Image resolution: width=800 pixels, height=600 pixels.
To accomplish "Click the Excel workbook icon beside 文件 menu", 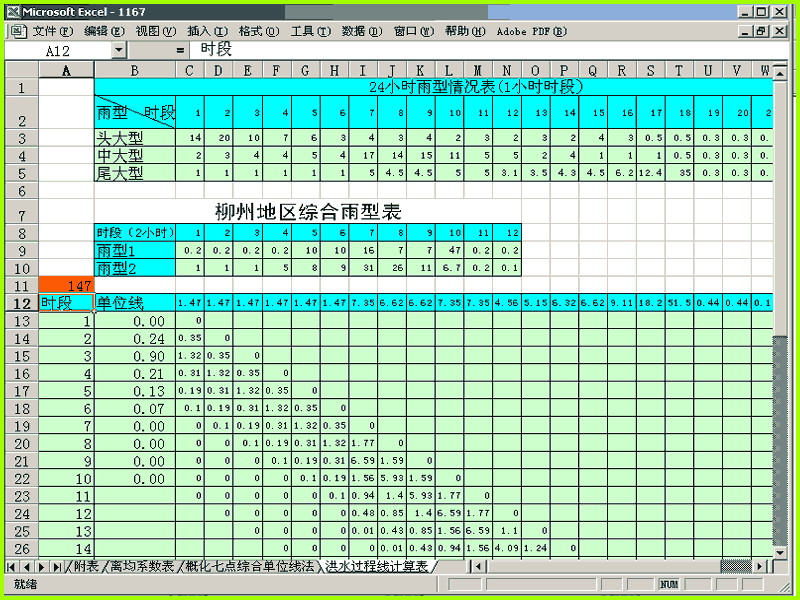I will (x=18, y=32).
